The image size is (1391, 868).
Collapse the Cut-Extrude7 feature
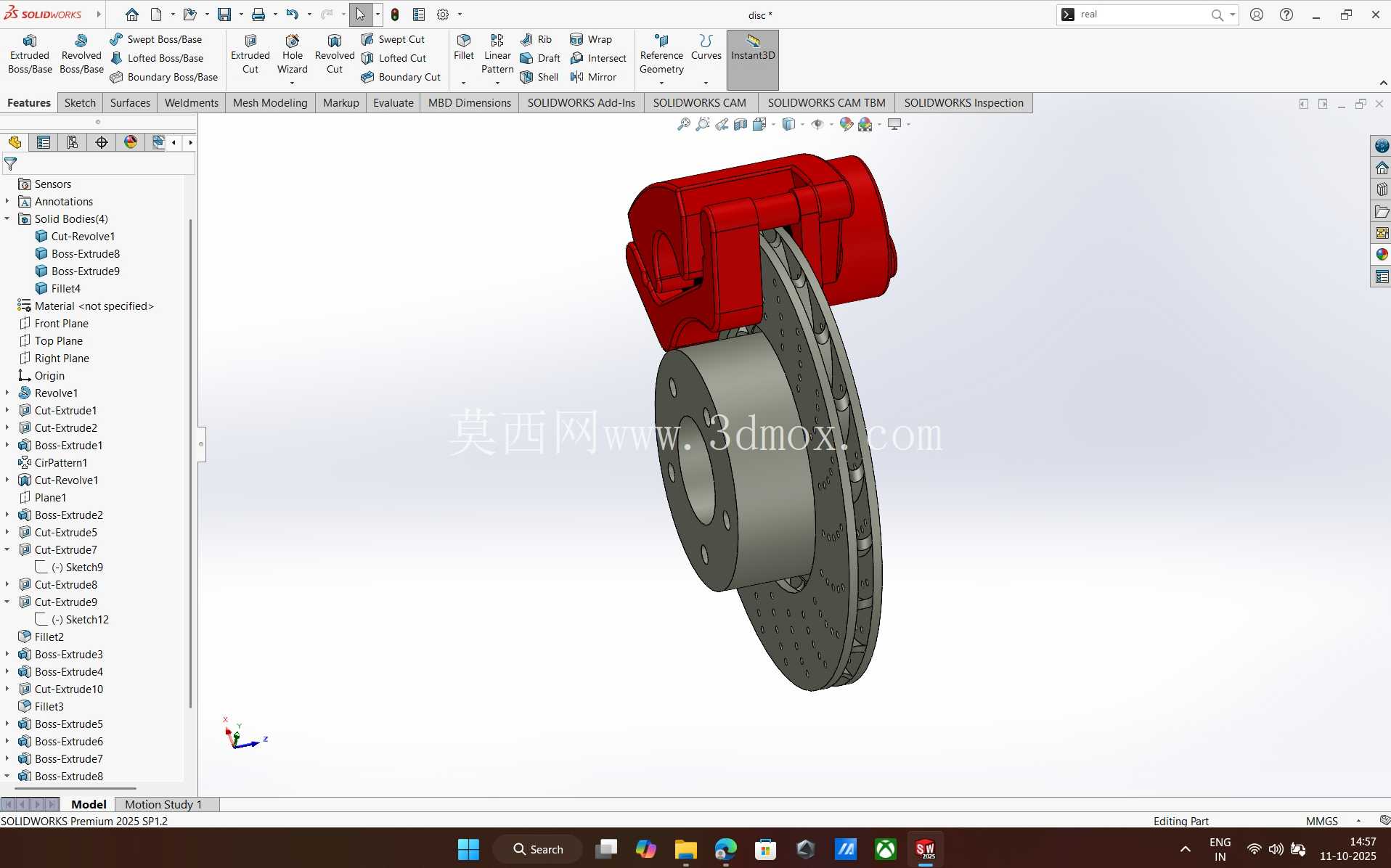point(7,550)
